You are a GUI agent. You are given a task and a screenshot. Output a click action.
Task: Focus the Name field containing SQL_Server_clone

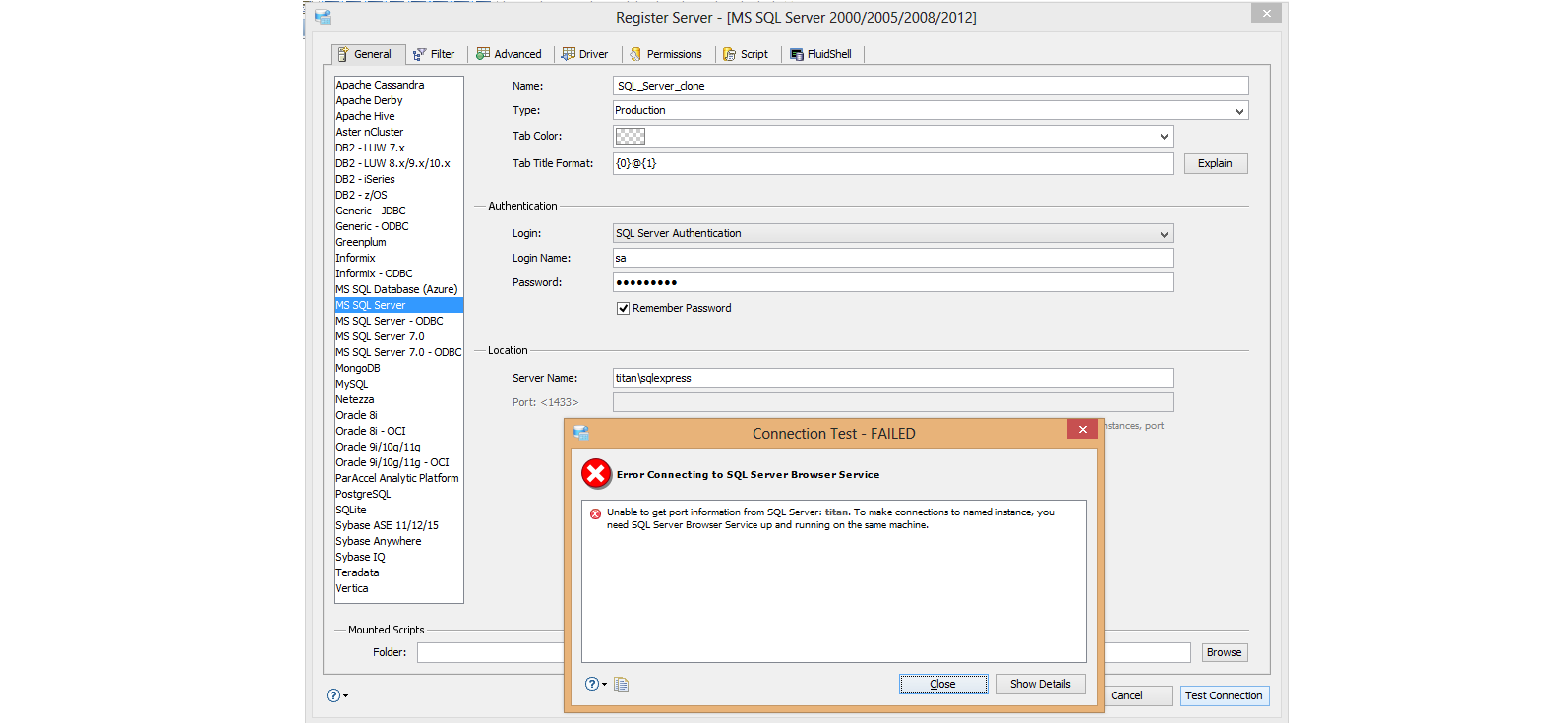click(931, 86)
